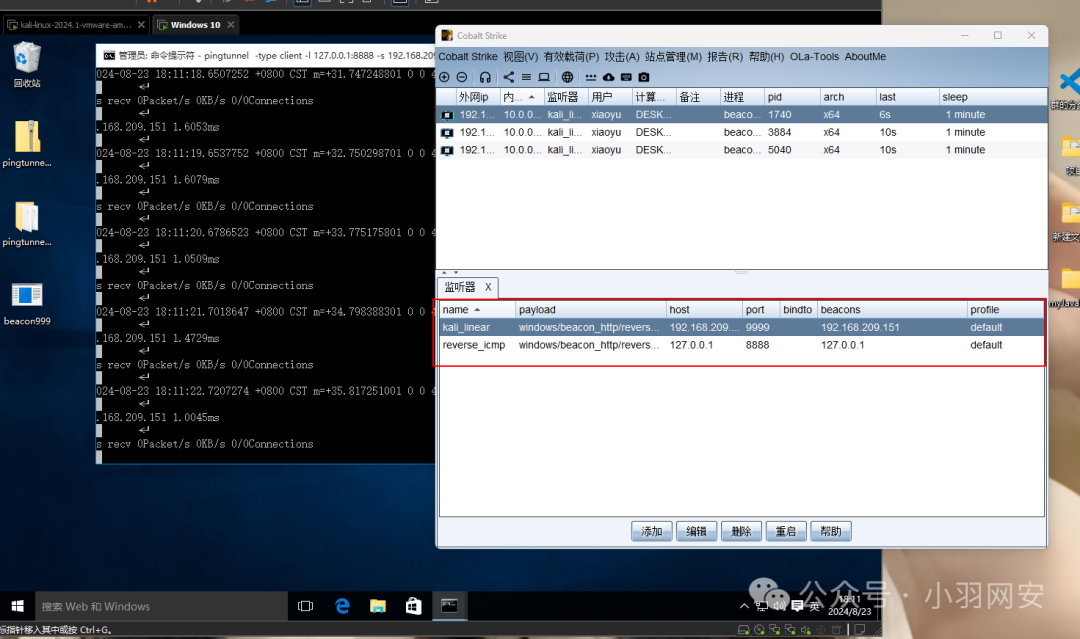Open Task View on the taskbar
The width and height of the screenshot is (1080, 639).
pos(305,606)
